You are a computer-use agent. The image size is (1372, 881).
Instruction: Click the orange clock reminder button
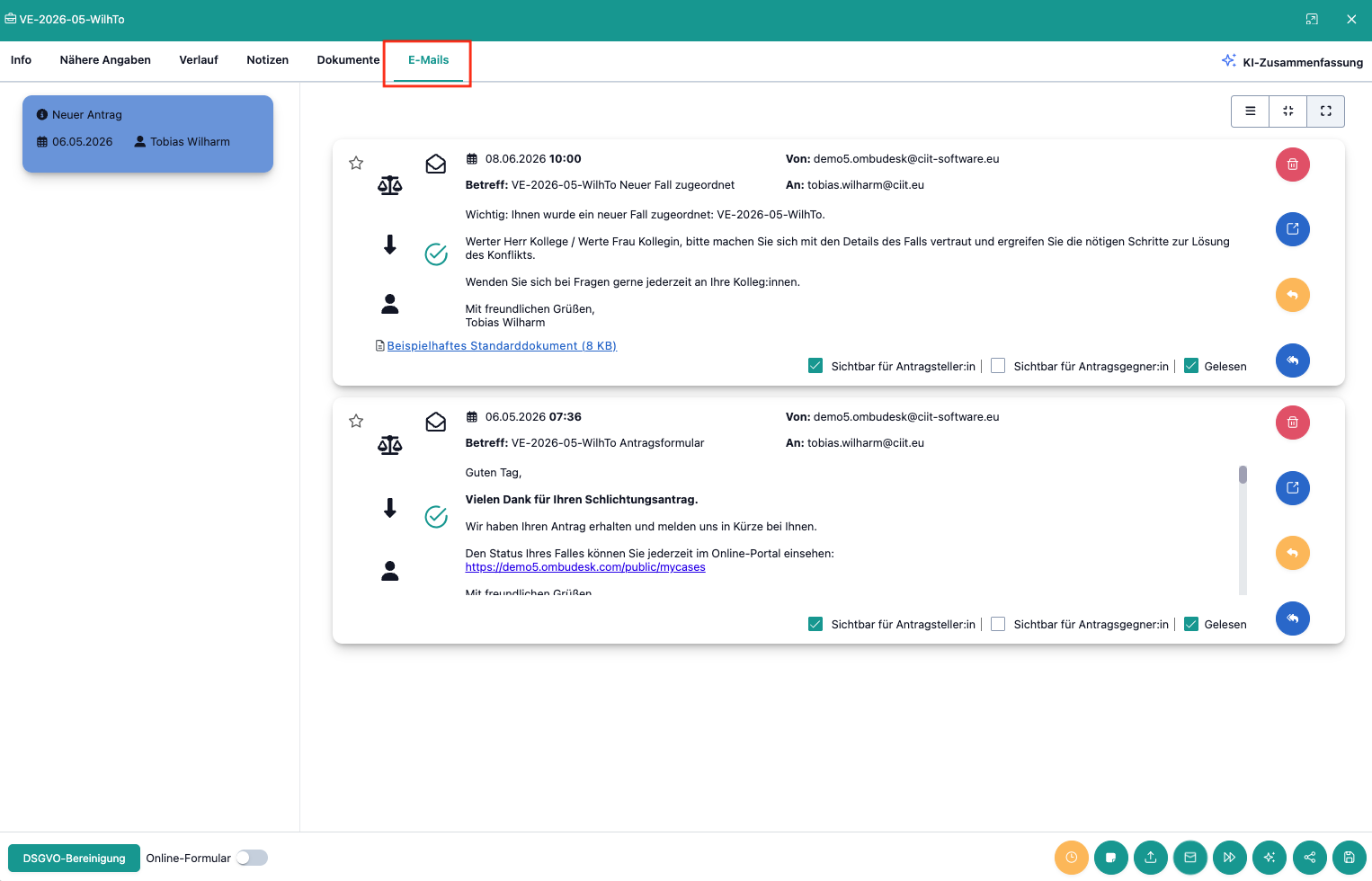(x=1071, y=858)
